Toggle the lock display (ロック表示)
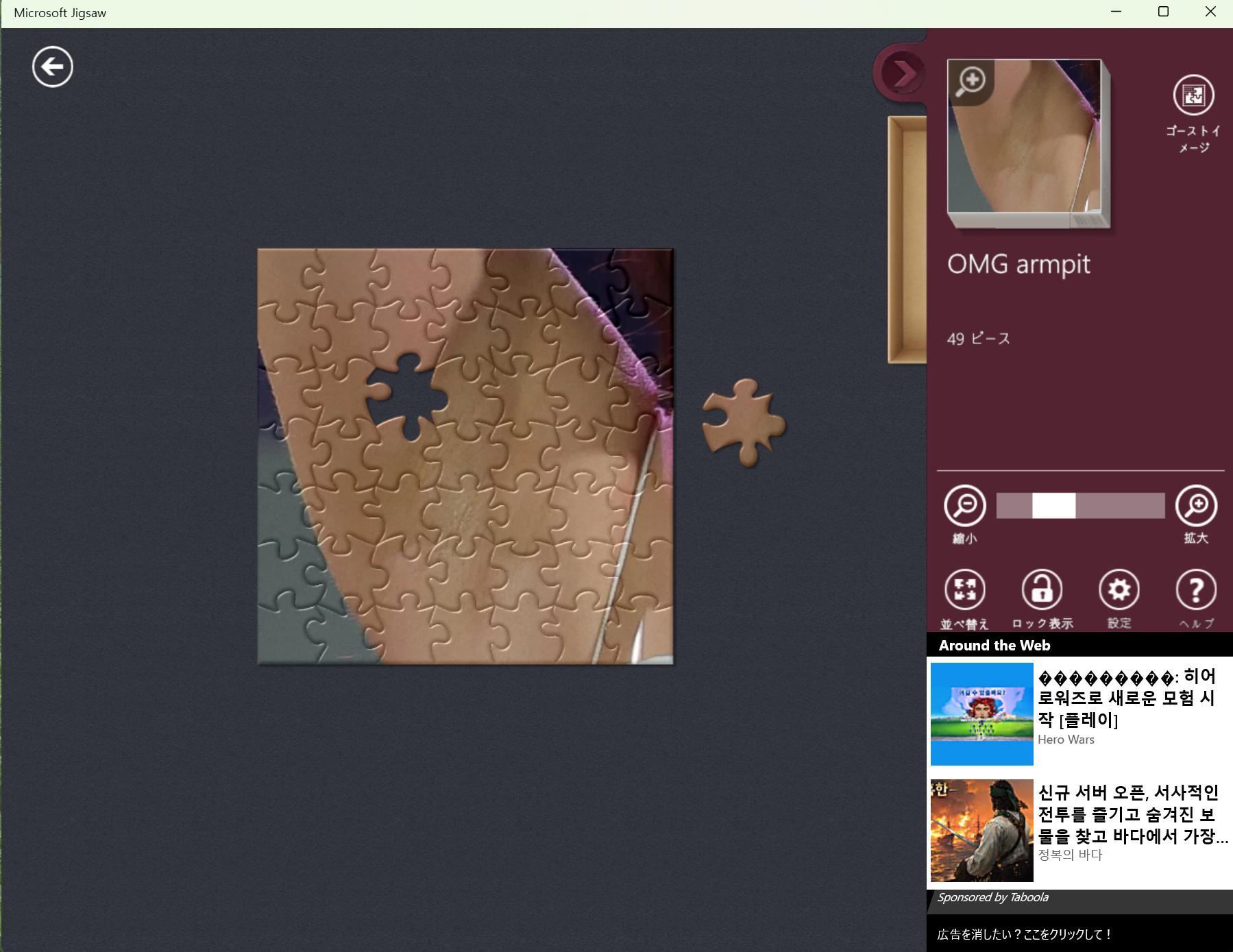This screenshot has height=952, width=1233. click(1042, 590)
